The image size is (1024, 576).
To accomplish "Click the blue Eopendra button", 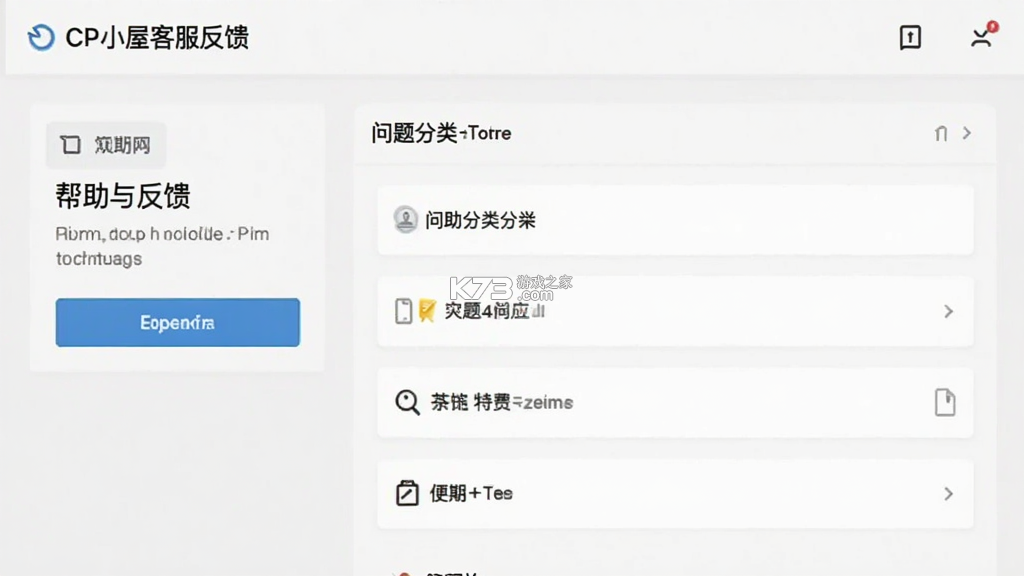I will [x=178, y=323].
